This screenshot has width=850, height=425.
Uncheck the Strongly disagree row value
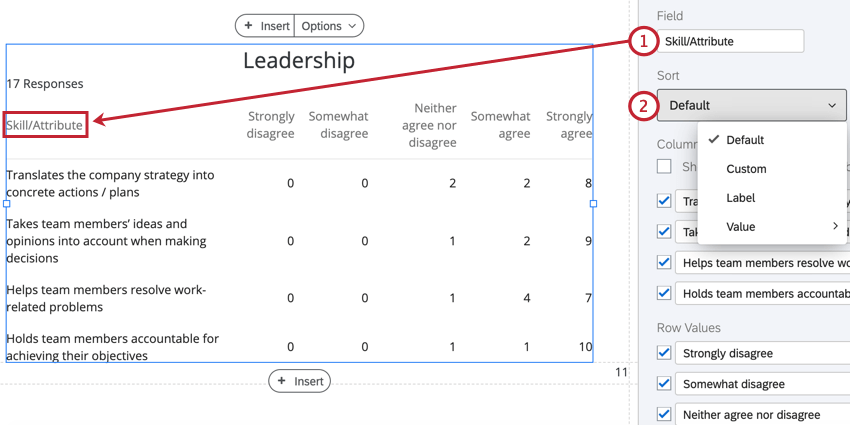[664, 353]
